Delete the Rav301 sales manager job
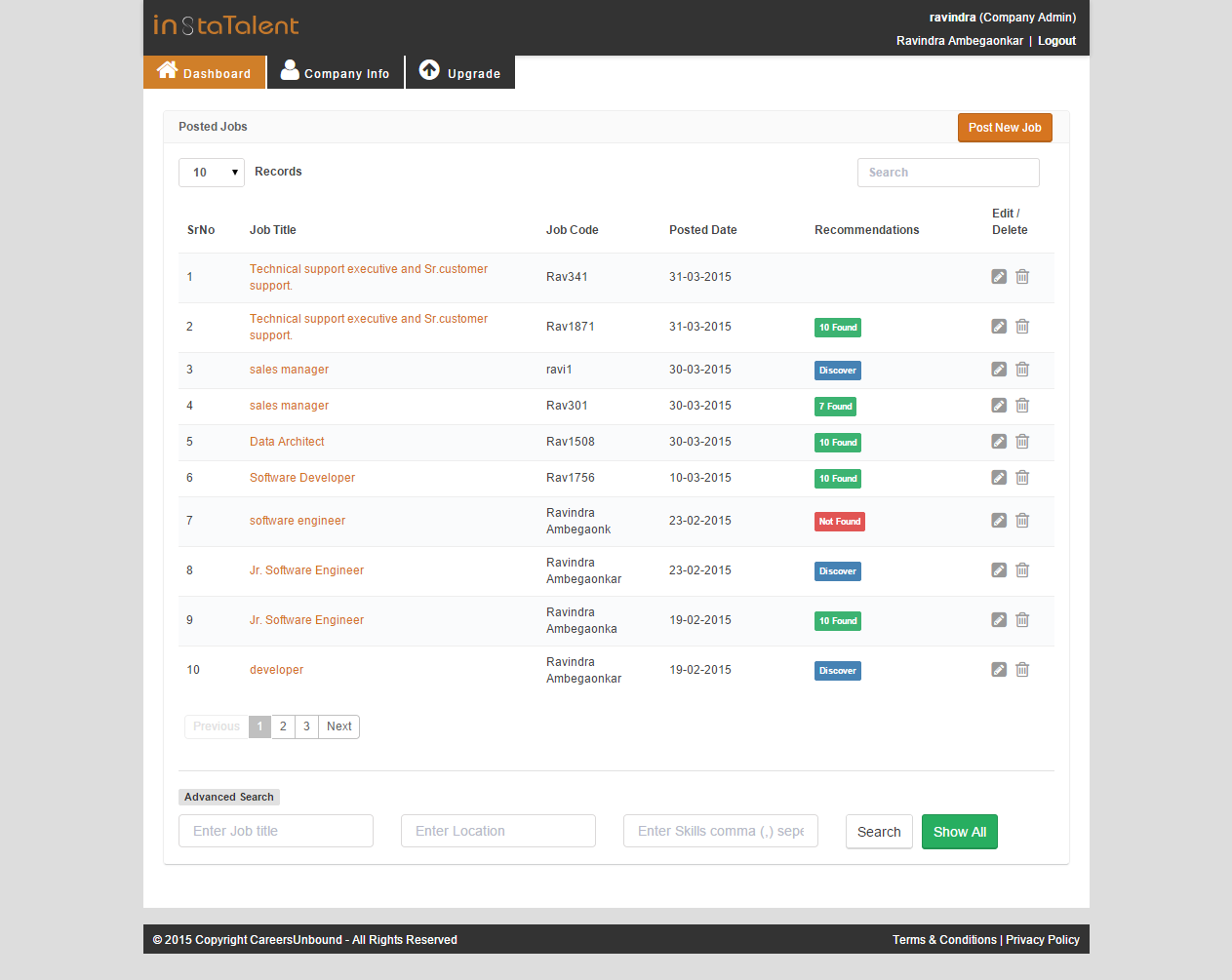 [x=1022, y=406]
